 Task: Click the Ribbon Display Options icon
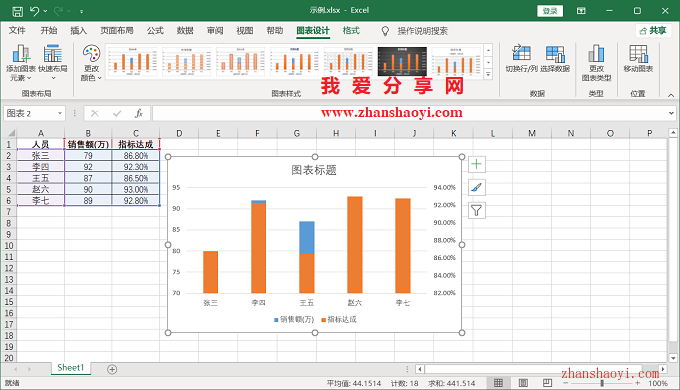point(581,11)
